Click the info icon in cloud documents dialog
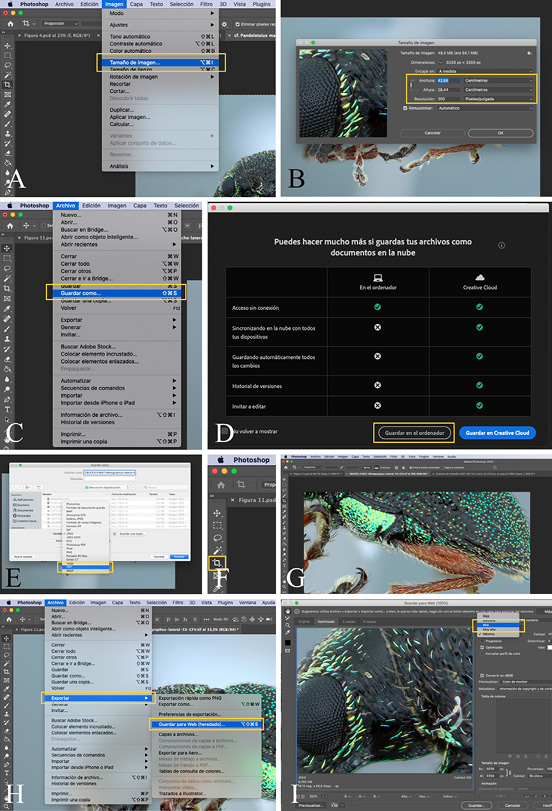 (x=501, y=245)
